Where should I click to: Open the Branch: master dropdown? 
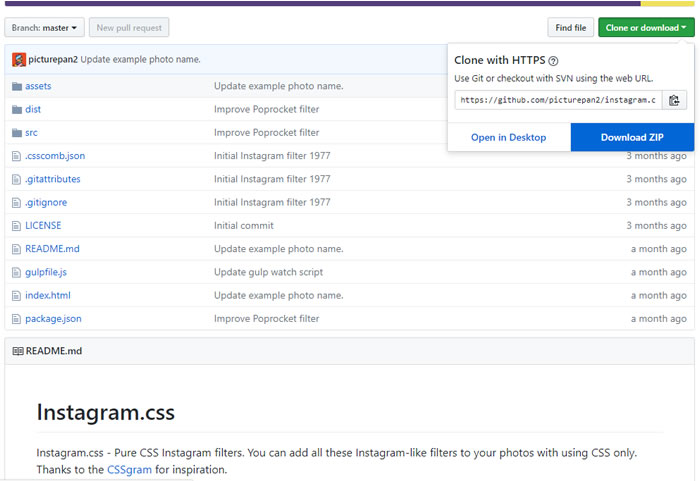[44, 28]
